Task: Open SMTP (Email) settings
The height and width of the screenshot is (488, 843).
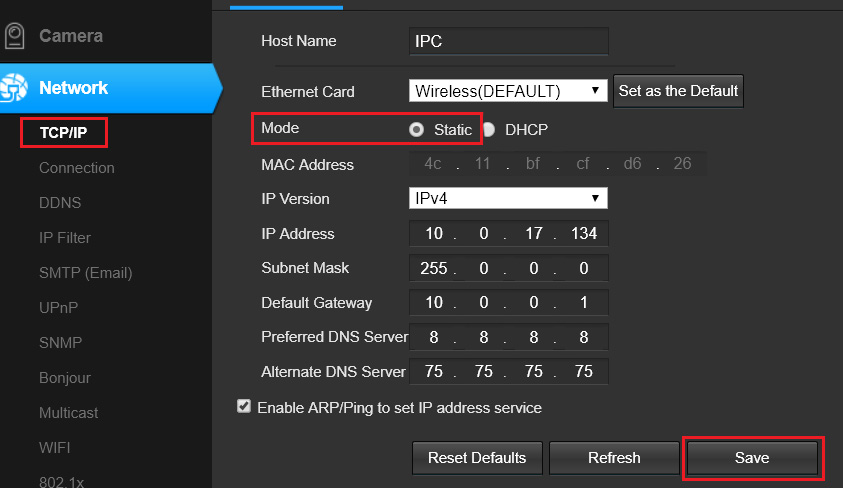Action: pyautogui.click(x=86, y=273)
